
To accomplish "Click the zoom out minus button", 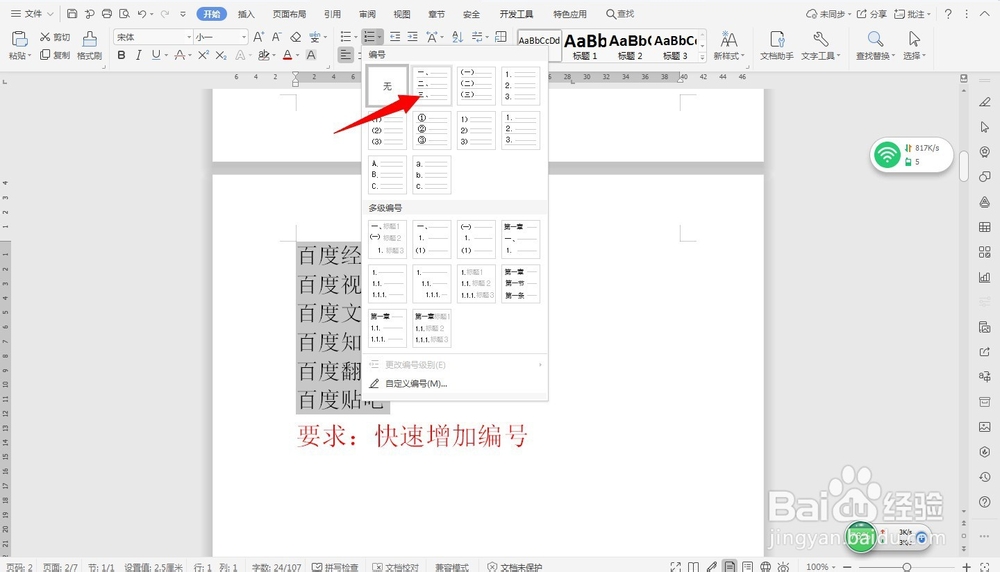I will point(847,566).
